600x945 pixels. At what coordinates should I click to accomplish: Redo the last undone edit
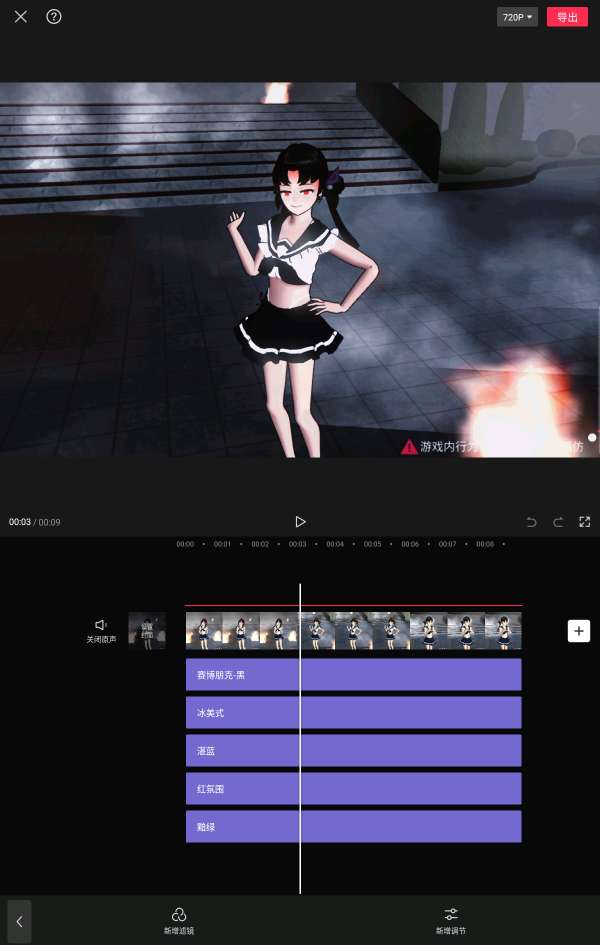click(x=558, y=521)
